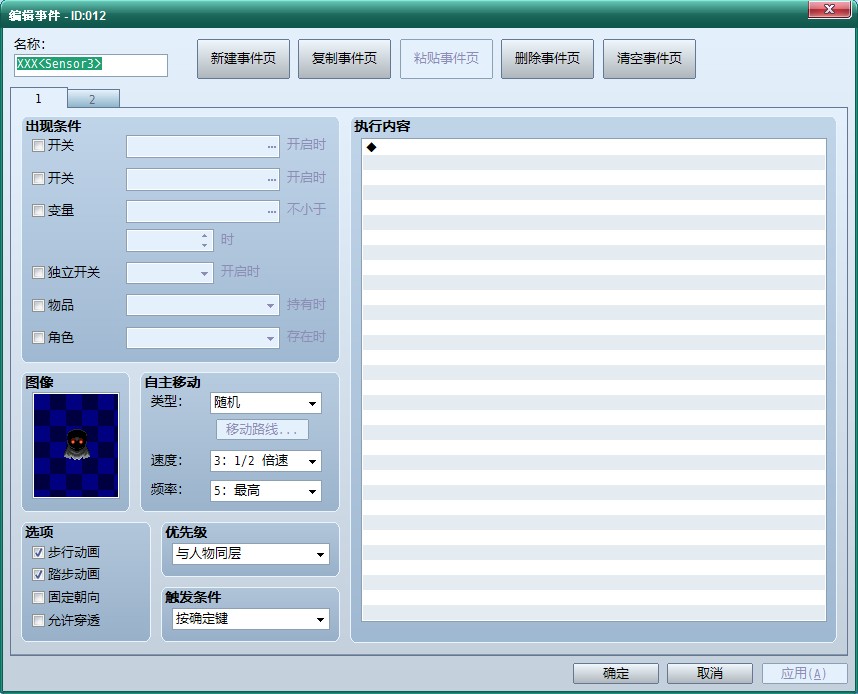Close the event editor window

tap(829, 9)
